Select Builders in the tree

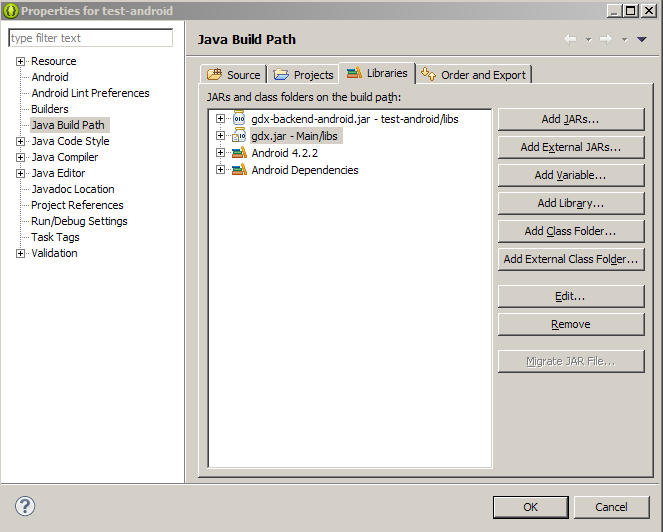click(x=50, y=109)
